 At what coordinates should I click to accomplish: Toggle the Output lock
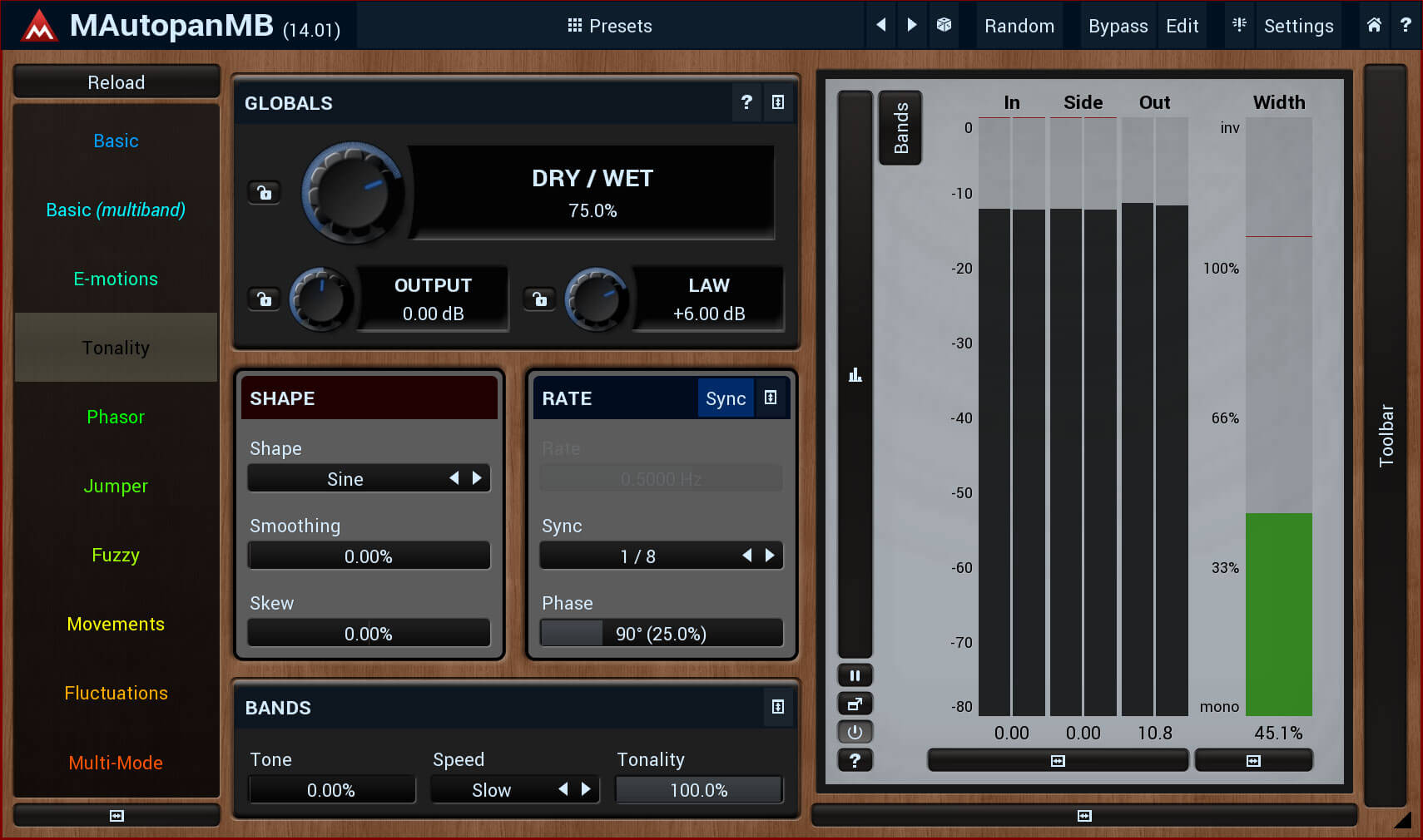pos(264,299)
